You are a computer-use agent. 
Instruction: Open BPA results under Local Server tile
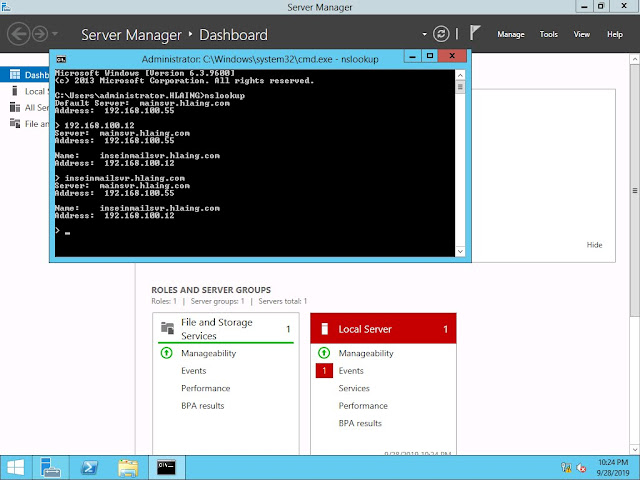[x=360, y=423]
